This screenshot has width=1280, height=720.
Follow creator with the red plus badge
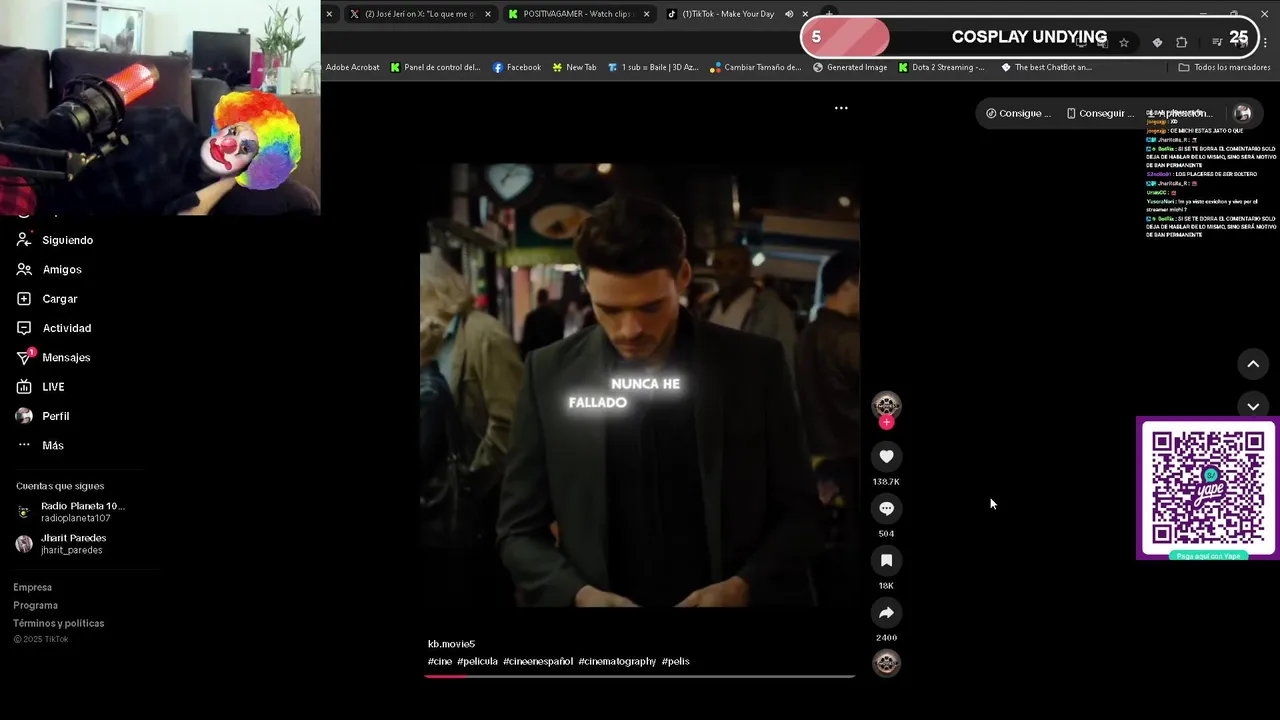pyautogui.click(x=886, y=423)
